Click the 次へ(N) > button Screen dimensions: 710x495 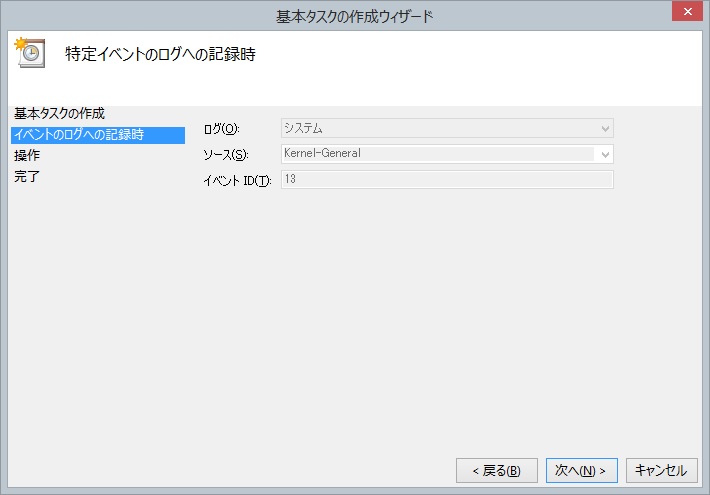pyautogui.click(x=581, y=471)
